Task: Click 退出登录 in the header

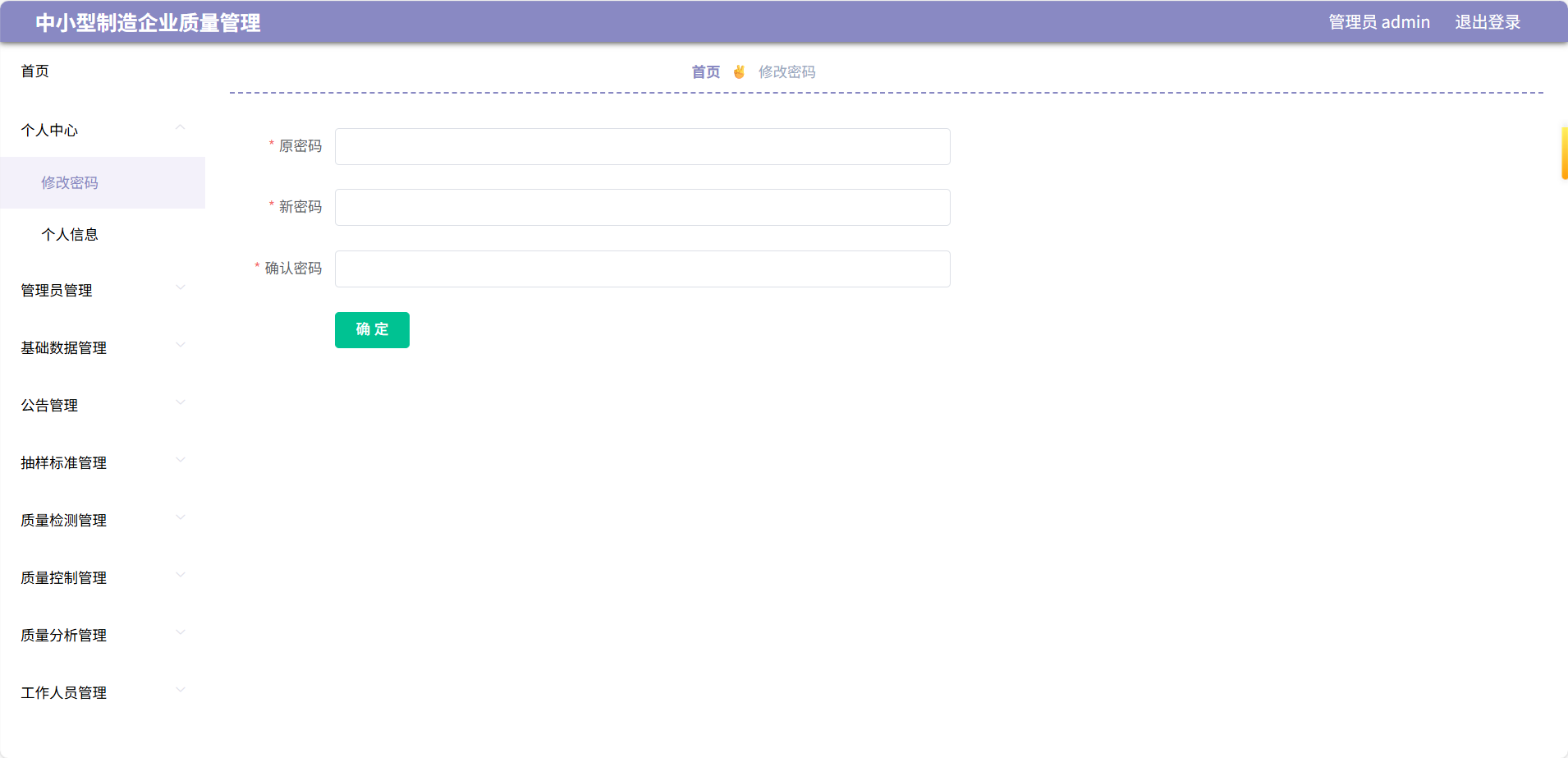Action: (x=1488, y=22)
